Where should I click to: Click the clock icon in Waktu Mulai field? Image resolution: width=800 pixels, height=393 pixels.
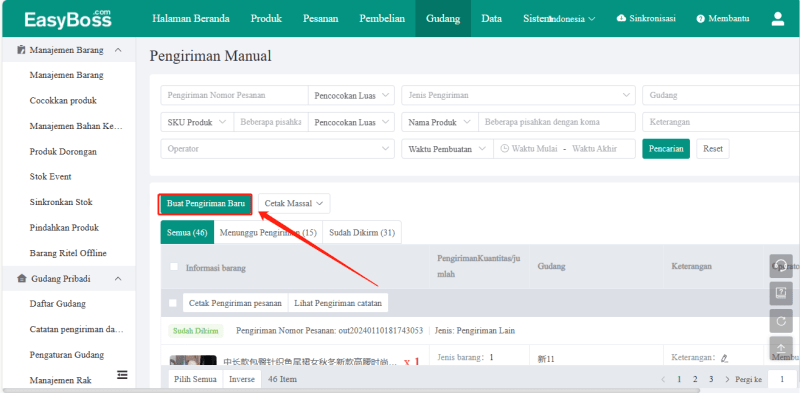[505, 149]
